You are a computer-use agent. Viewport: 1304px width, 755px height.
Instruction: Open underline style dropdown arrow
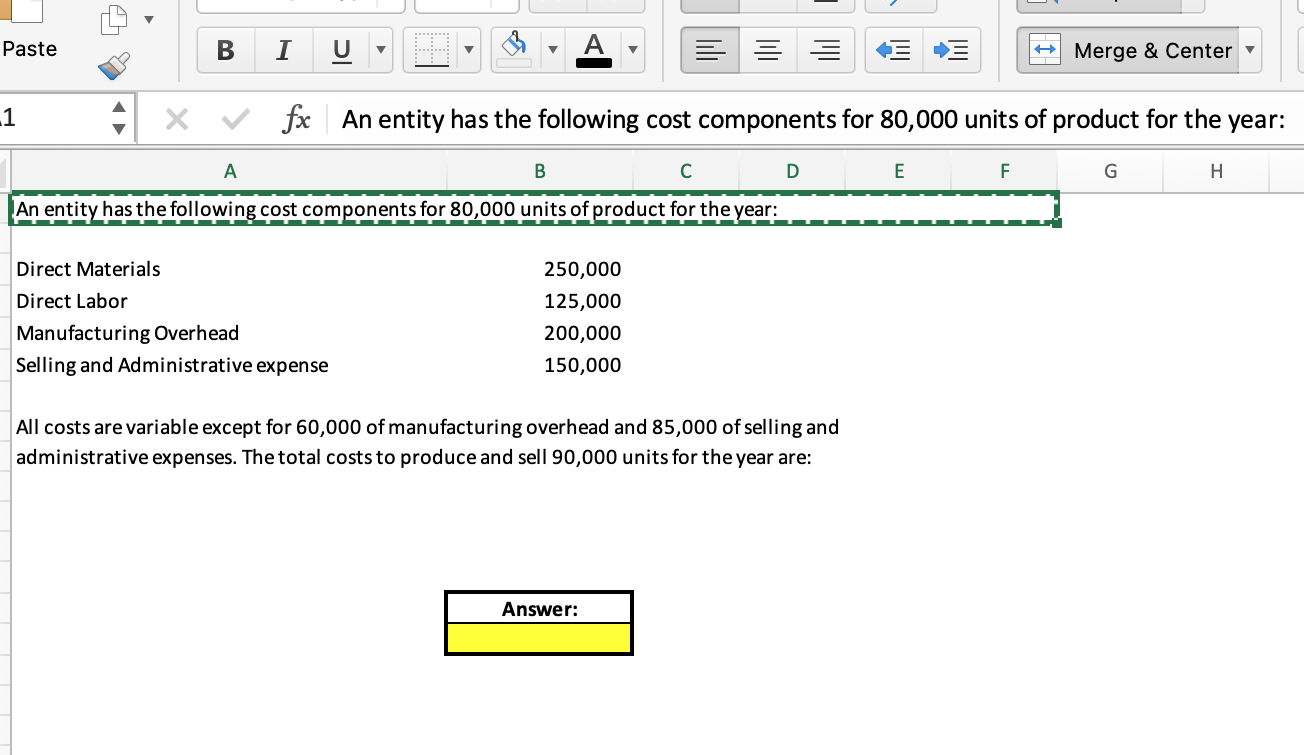click(379, 50)
